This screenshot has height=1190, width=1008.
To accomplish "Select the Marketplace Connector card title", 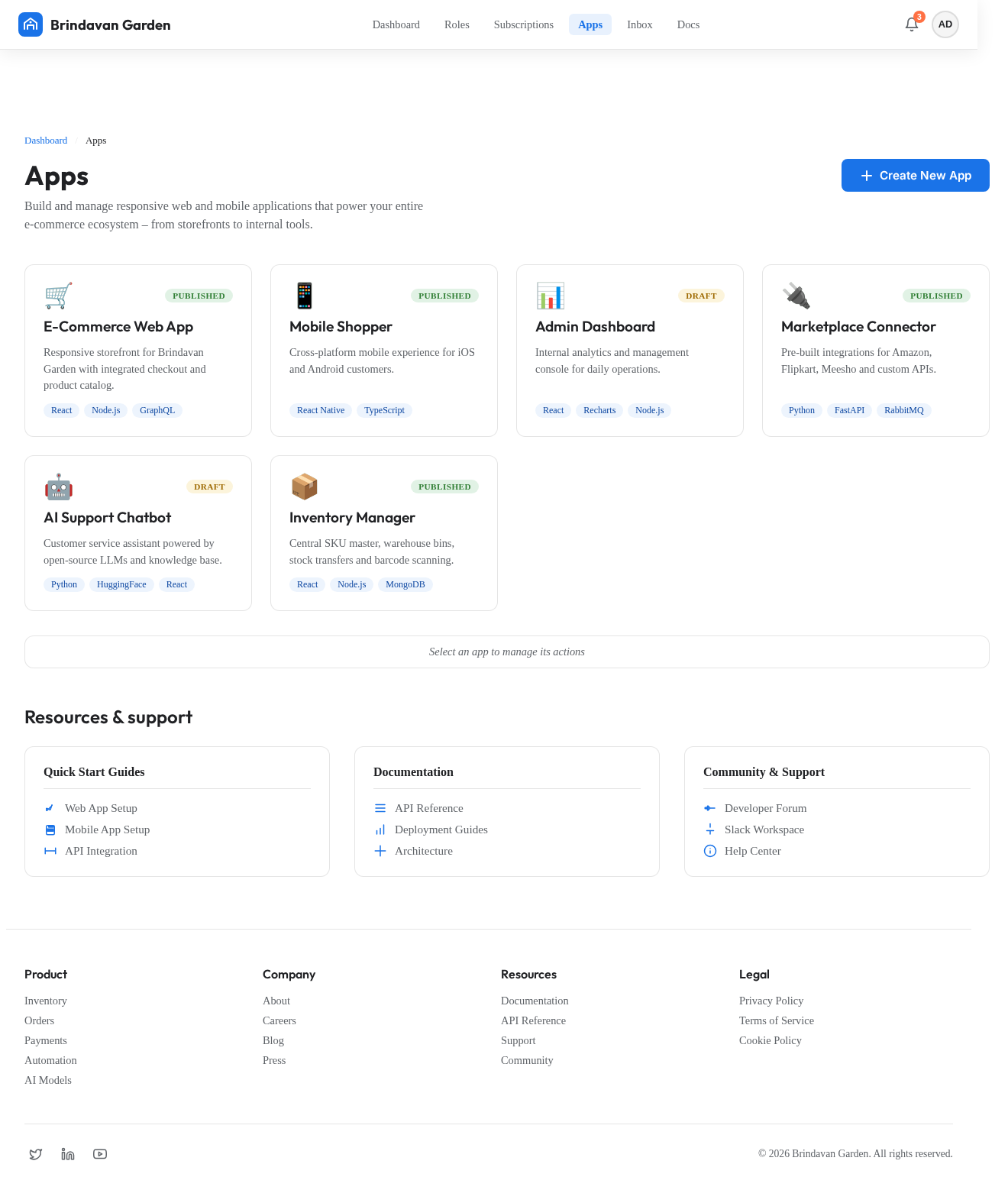I will point(858,327).
